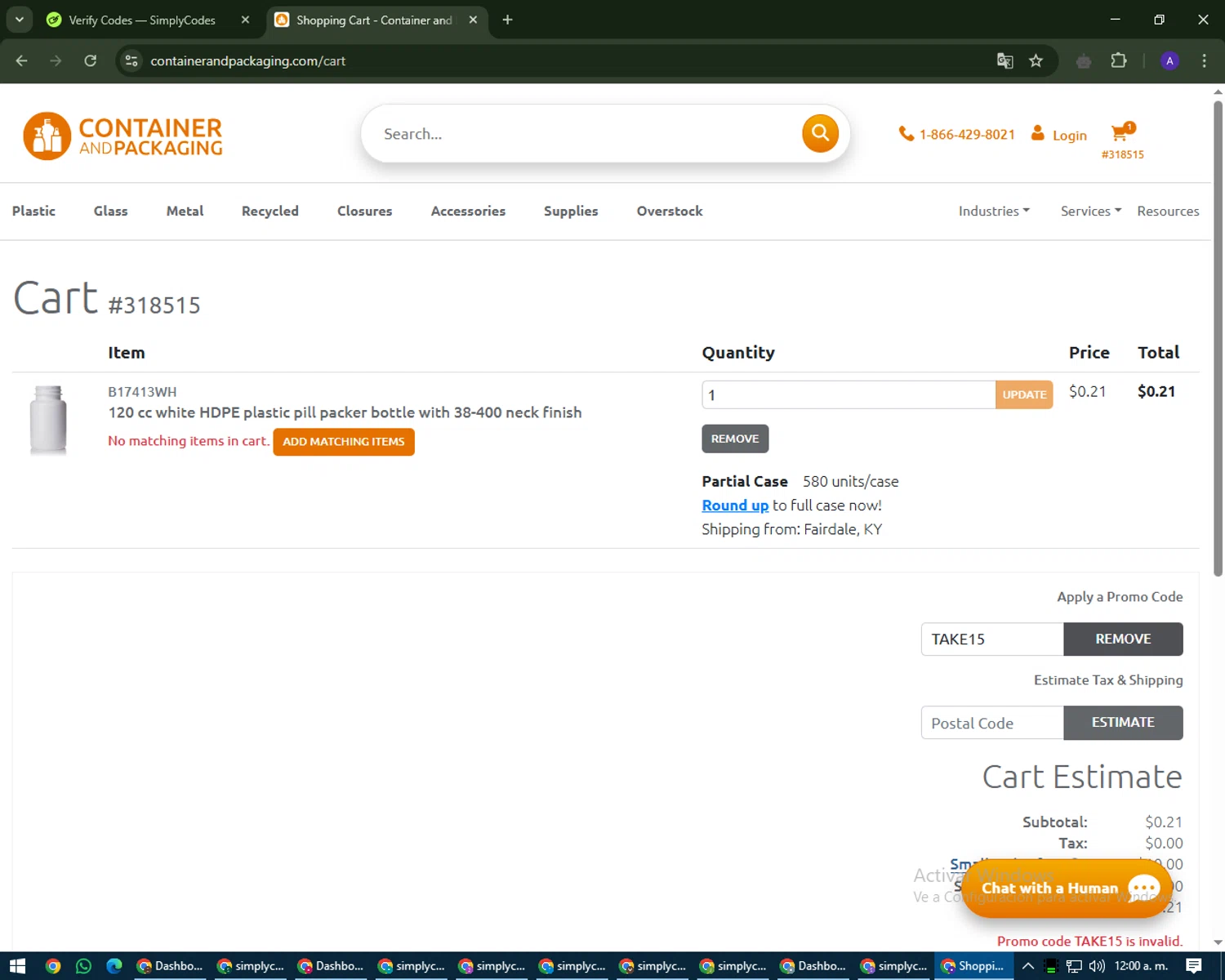Image resolution: width=1225 pixels, height=980 pixels.
Task: Click the user icon next to Login
Action: 1037,133
